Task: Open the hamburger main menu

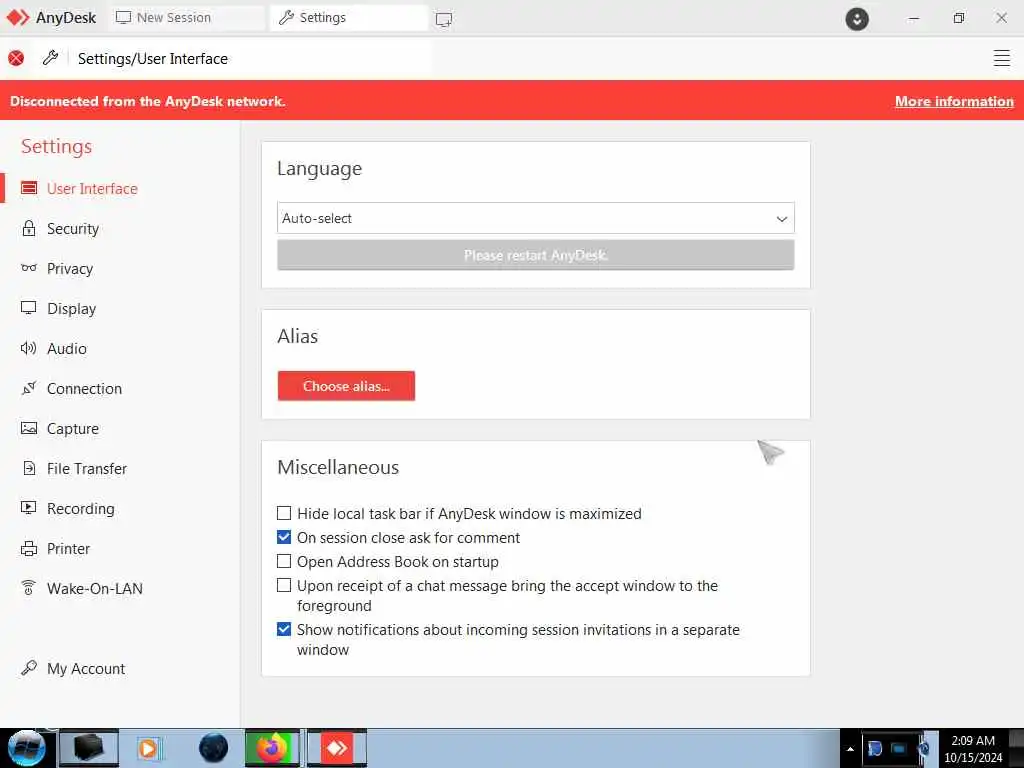Action: pos(1001,58)
